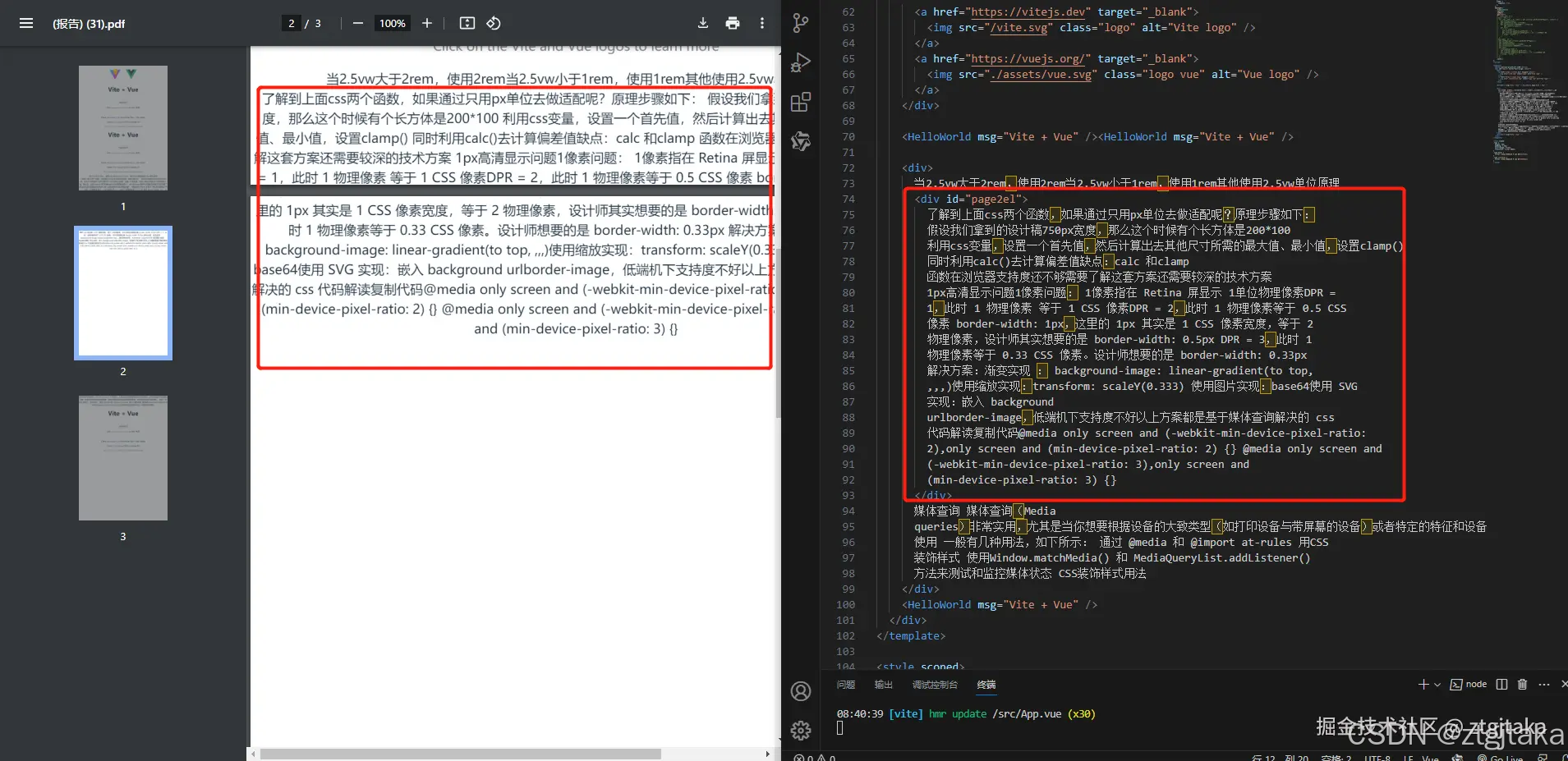
Task: Toggle fit-to-page view in the PDF toolbar
Action: pyautogui.click(x=467, y=23)
